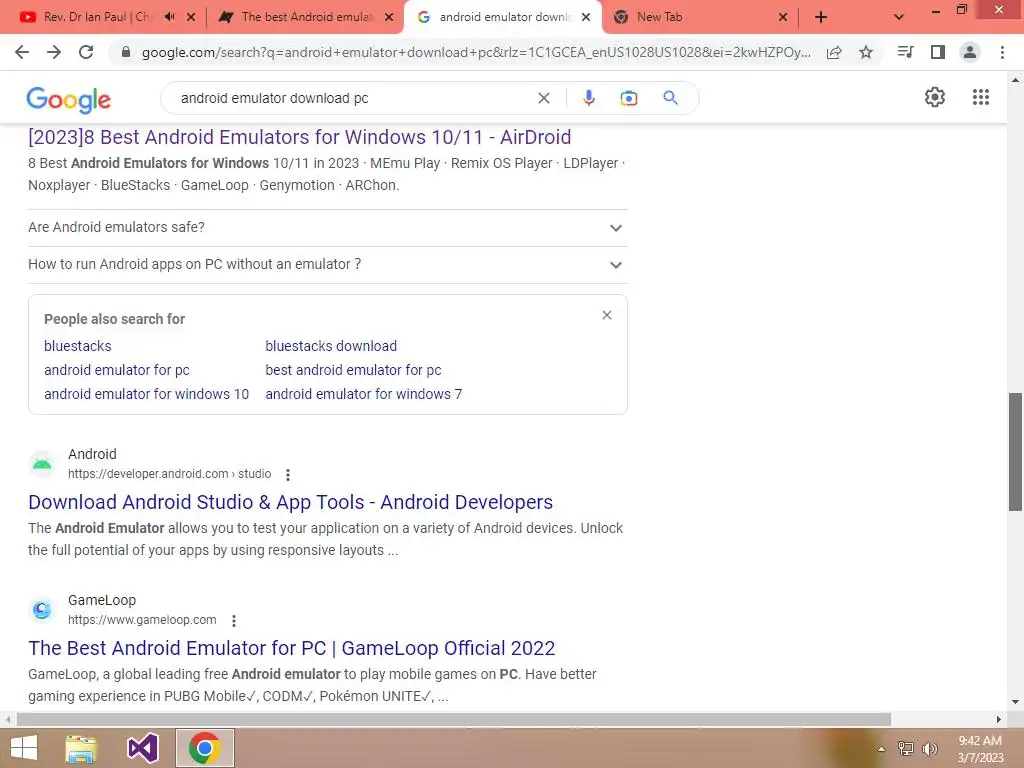Bookmark this page with star icon
This screenshot has height=768, width=1024.
tap(866, 52)
